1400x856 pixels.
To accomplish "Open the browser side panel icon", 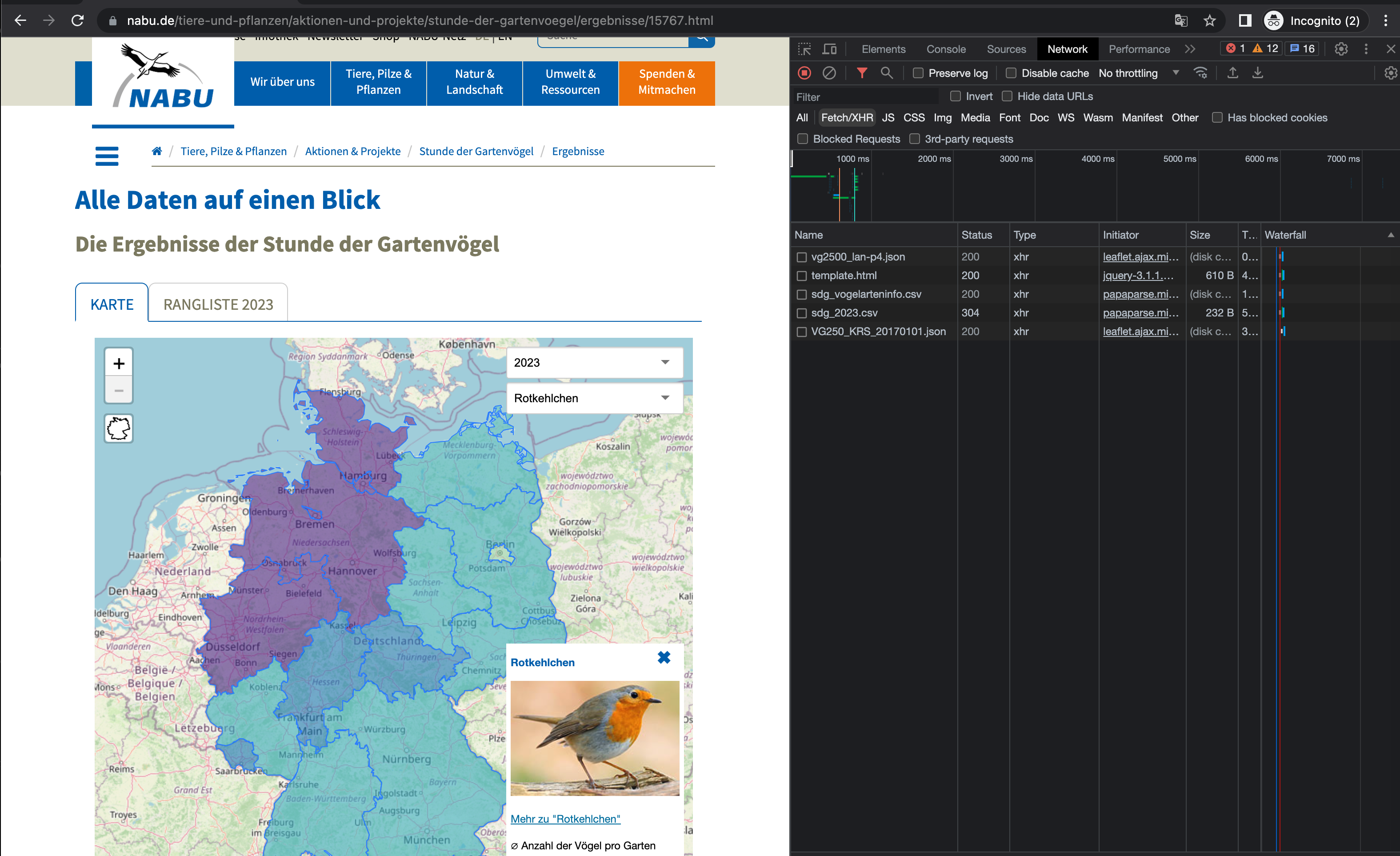I will (1245, 20).
